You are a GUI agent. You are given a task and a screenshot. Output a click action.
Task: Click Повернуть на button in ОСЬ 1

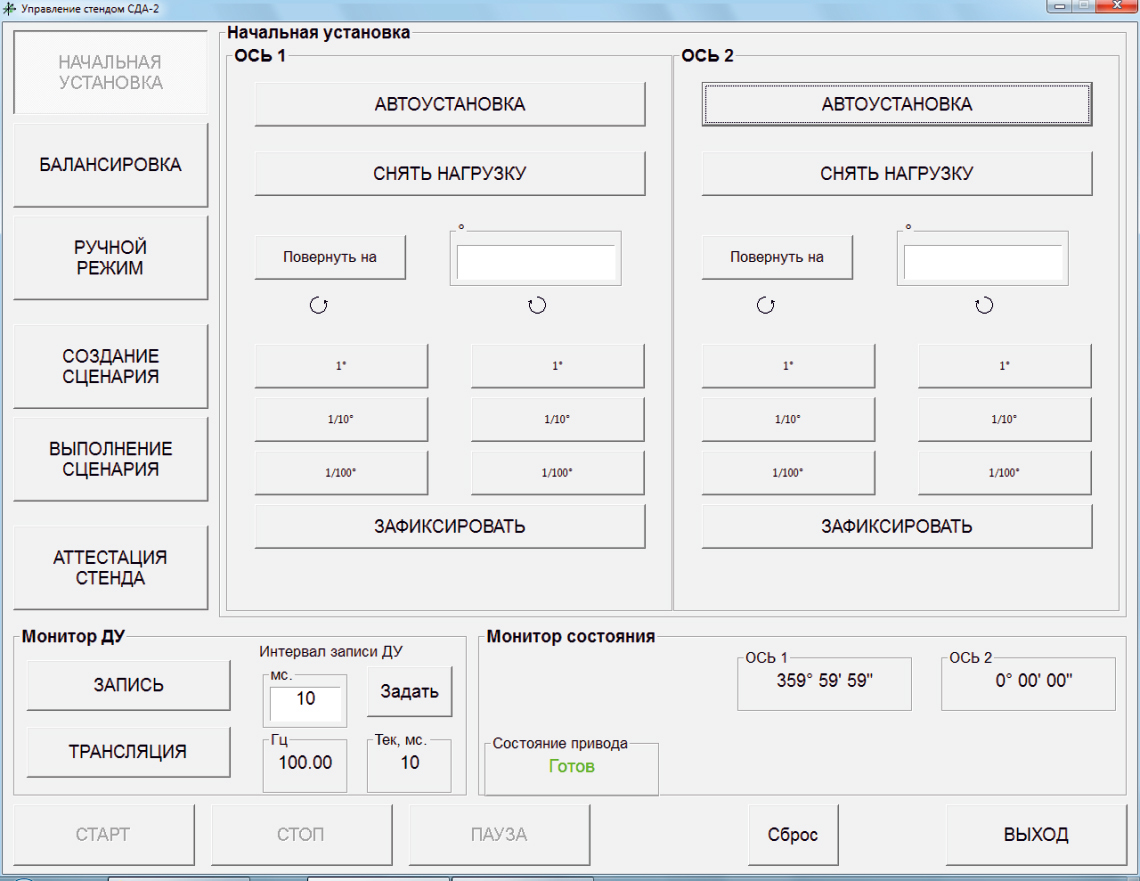330,257
